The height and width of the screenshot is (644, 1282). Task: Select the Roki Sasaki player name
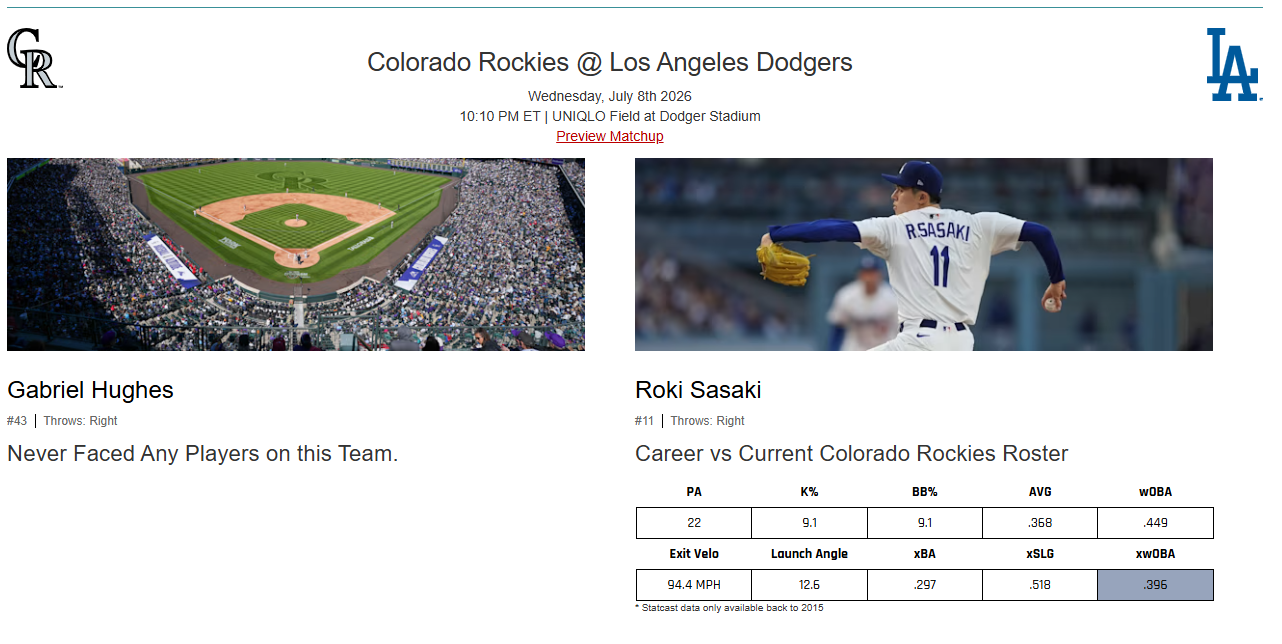tap(698, 390)
